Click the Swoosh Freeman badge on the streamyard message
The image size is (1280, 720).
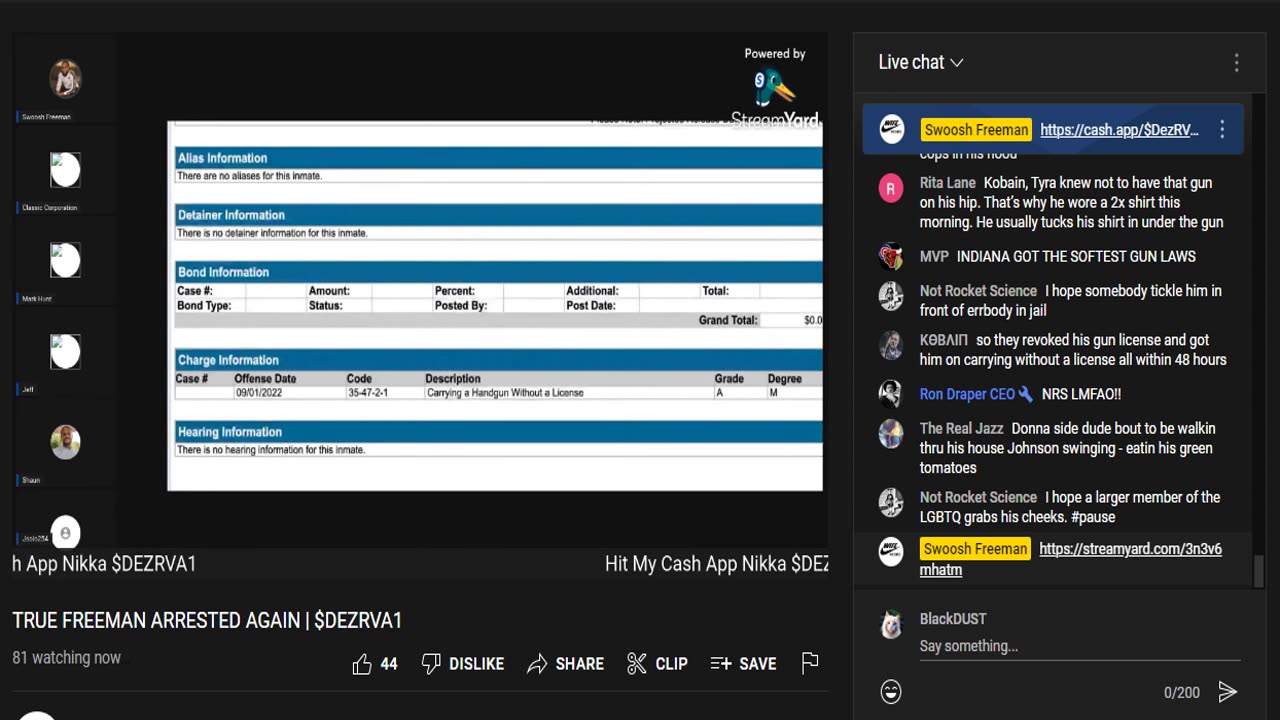tap(975, 549)
